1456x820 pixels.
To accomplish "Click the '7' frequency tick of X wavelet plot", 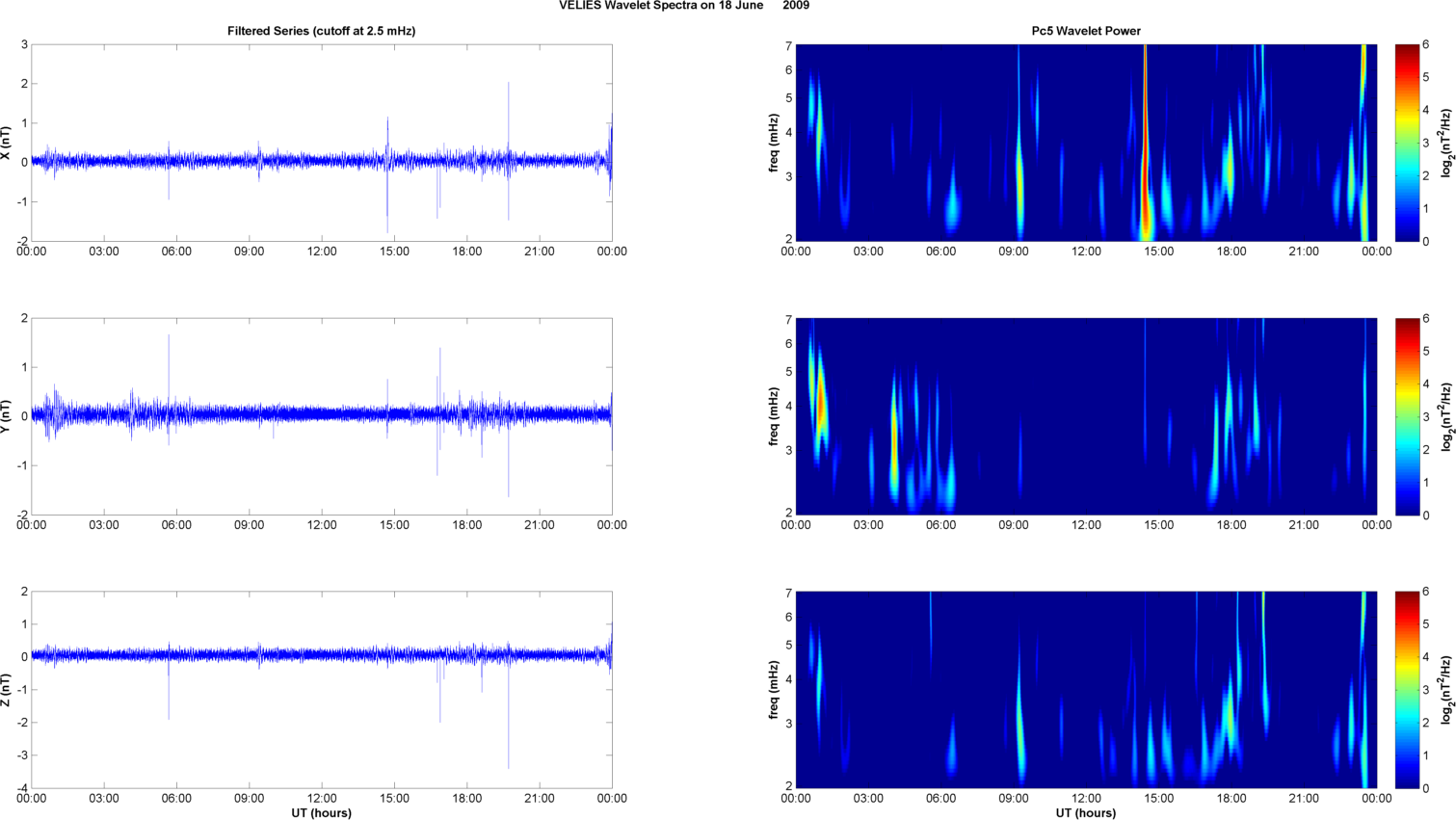I will coord(788,46).
